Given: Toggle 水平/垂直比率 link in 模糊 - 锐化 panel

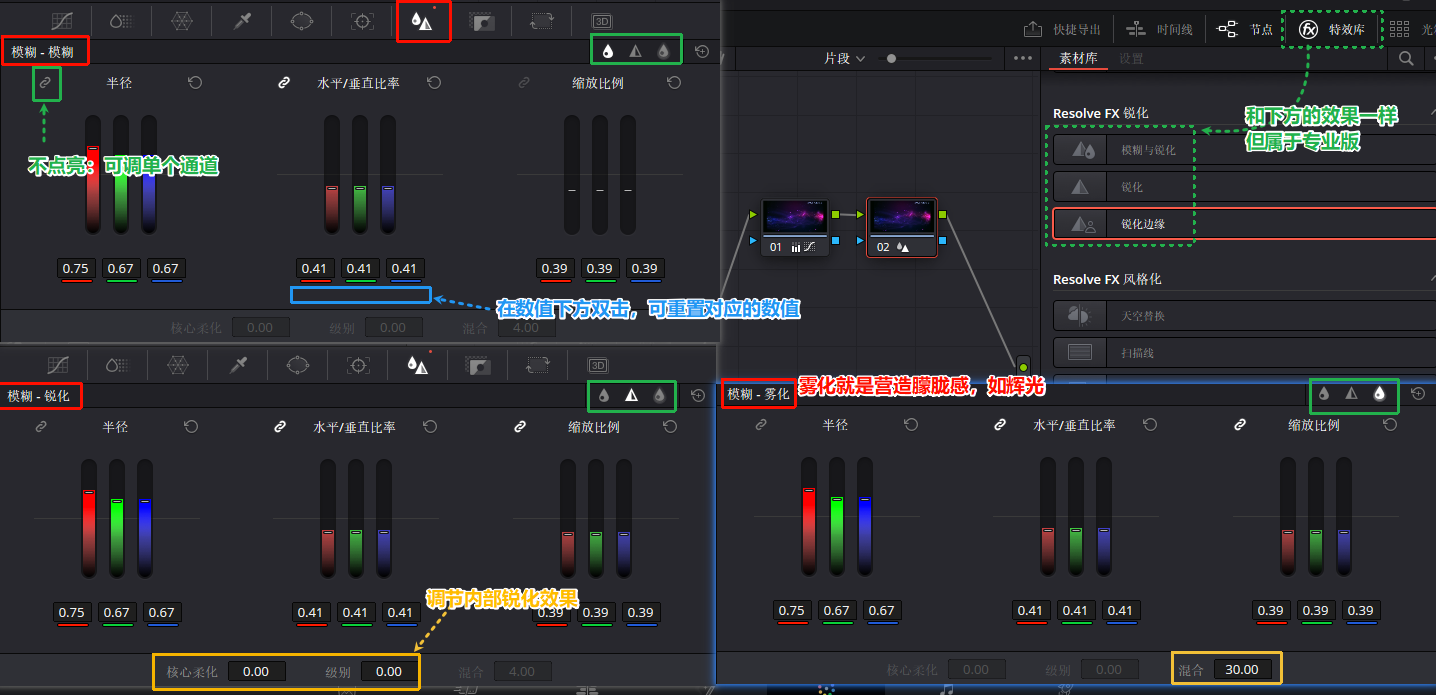Looking at the screenshot, I should pyautogui.click(x=281, y=427).
